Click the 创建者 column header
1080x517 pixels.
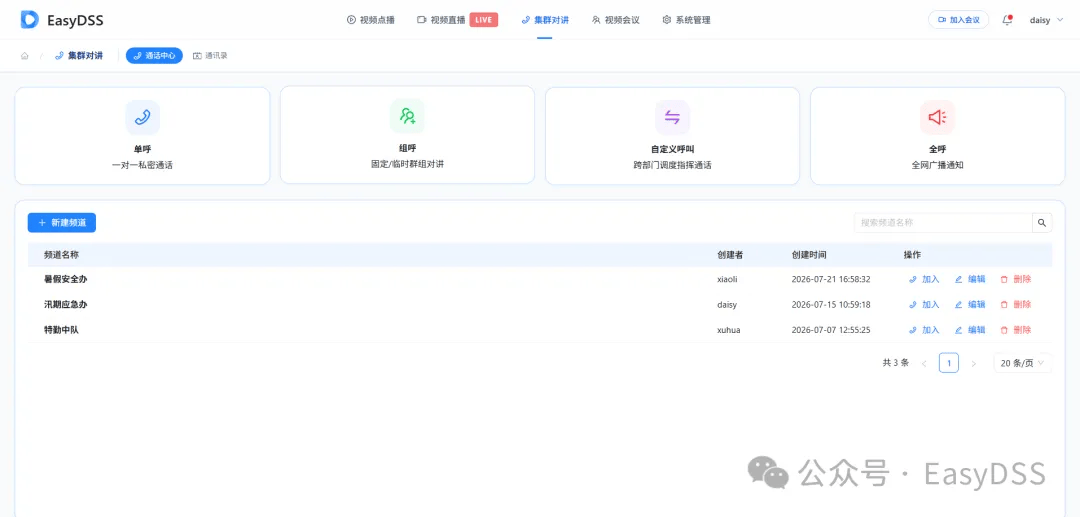click(x=730, y=255)
